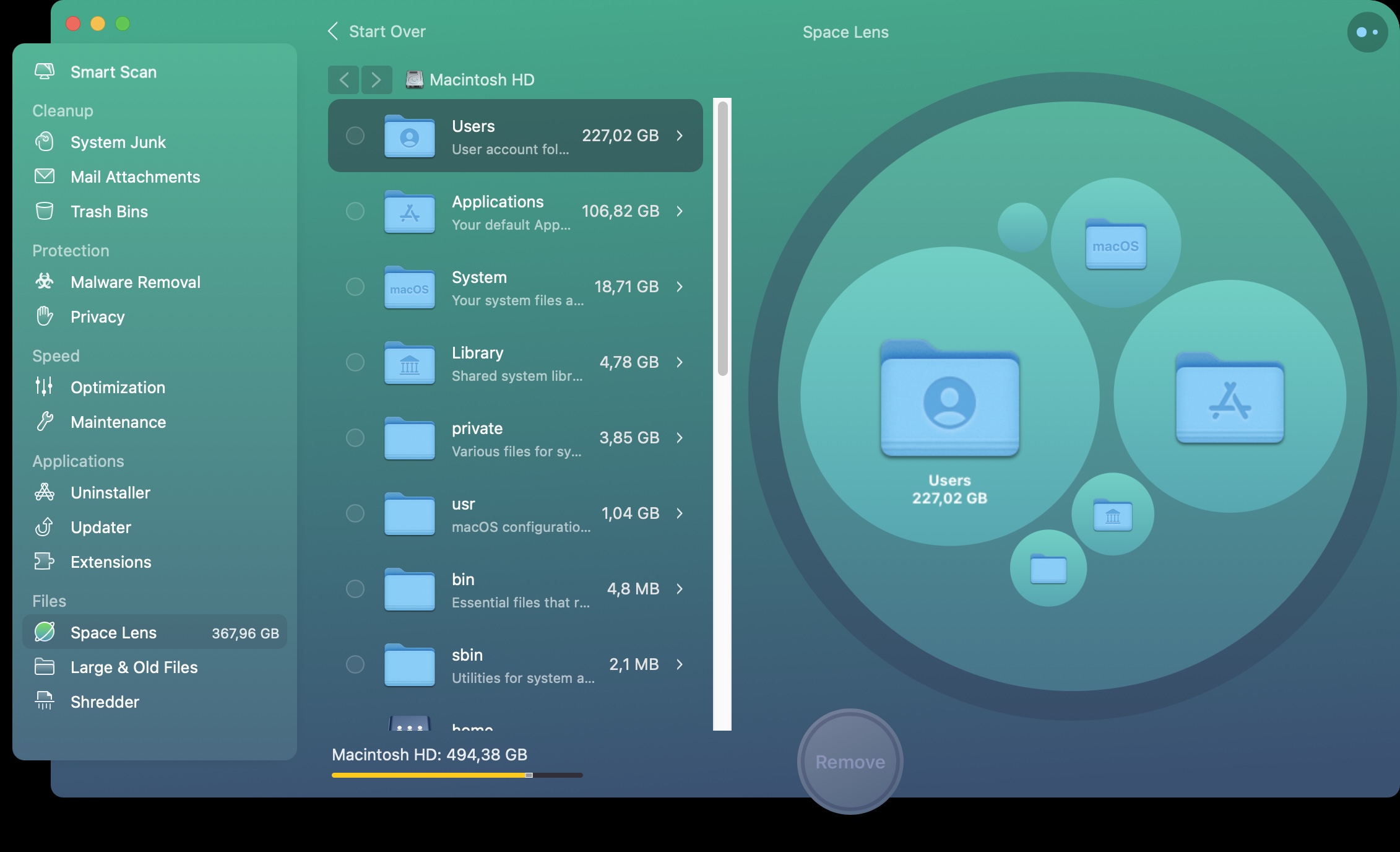This screenshot has height=852, width=1400.
Task: Select the System Junk cleanup icon
Action: coord(45,142)
